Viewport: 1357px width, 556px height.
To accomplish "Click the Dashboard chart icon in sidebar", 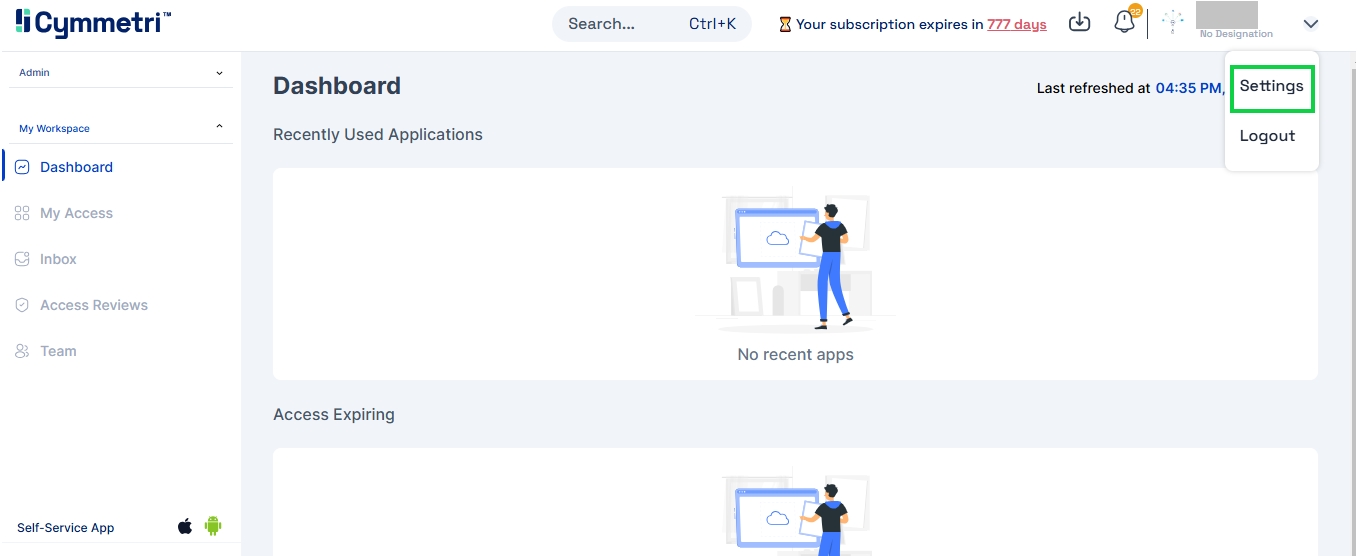I will 22,167.
